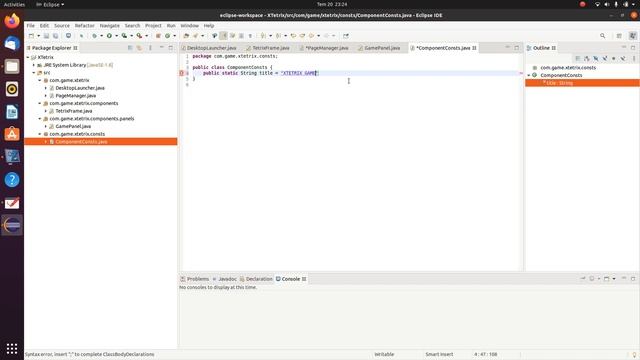This screenshot has height=360, width=640.
Task: Toggle Mark Occurrences in toolbar
Action: pos(224,36)
